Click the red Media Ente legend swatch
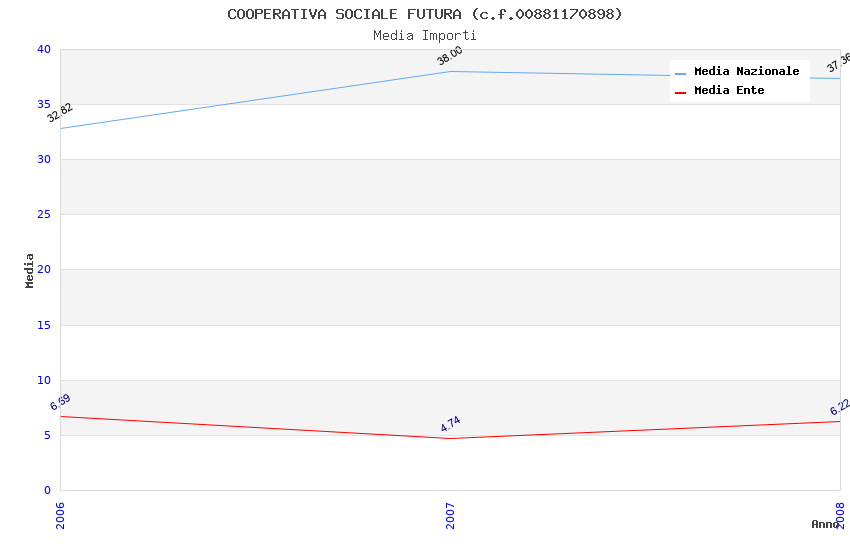850x550 pixels. (x=680, y=91)
